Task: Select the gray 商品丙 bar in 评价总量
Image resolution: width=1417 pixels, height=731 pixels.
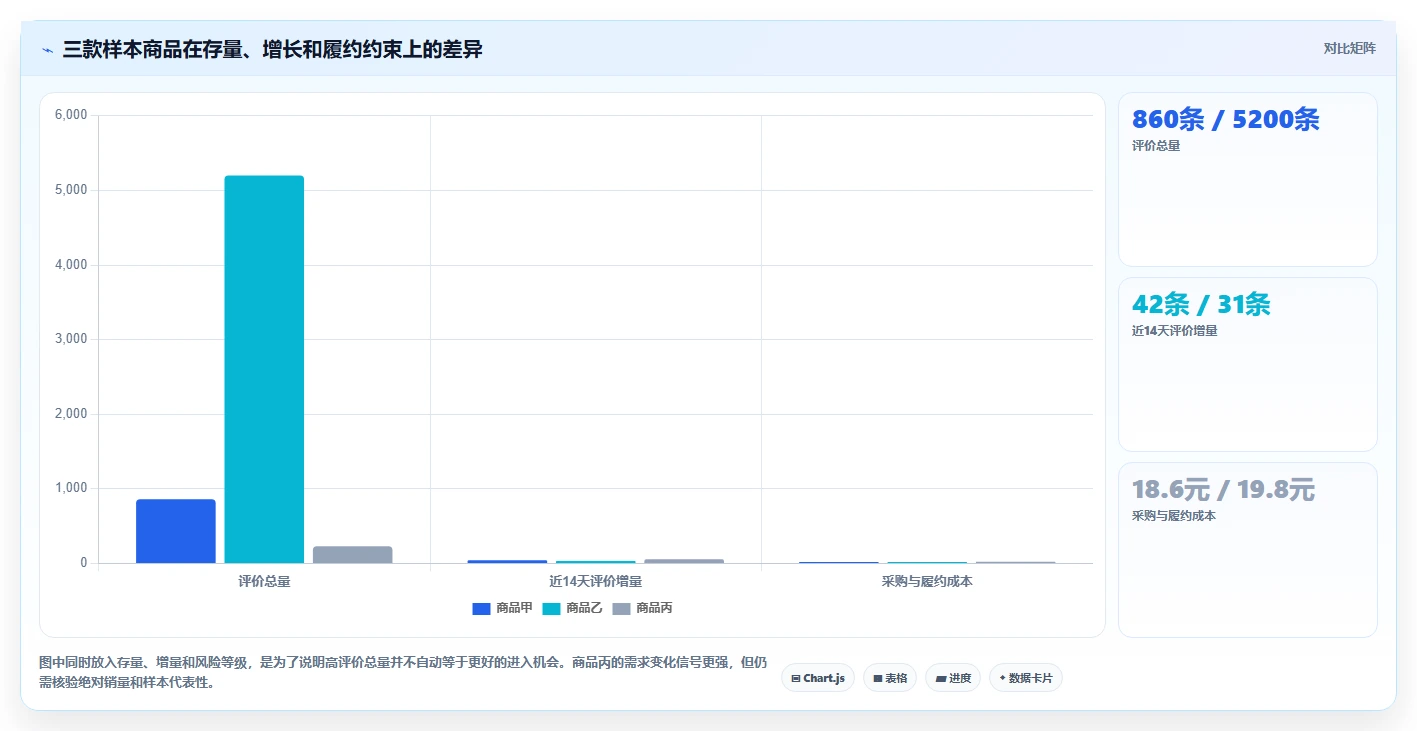Action: [352, 555]
